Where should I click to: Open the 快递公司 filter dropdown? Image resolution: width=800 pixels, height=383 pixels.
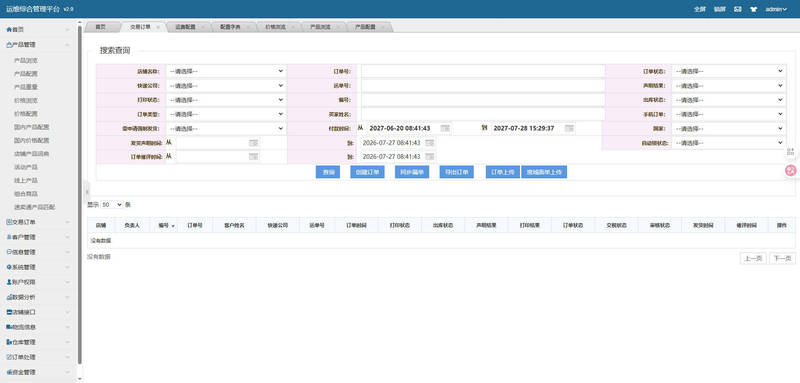pos(226,85)
